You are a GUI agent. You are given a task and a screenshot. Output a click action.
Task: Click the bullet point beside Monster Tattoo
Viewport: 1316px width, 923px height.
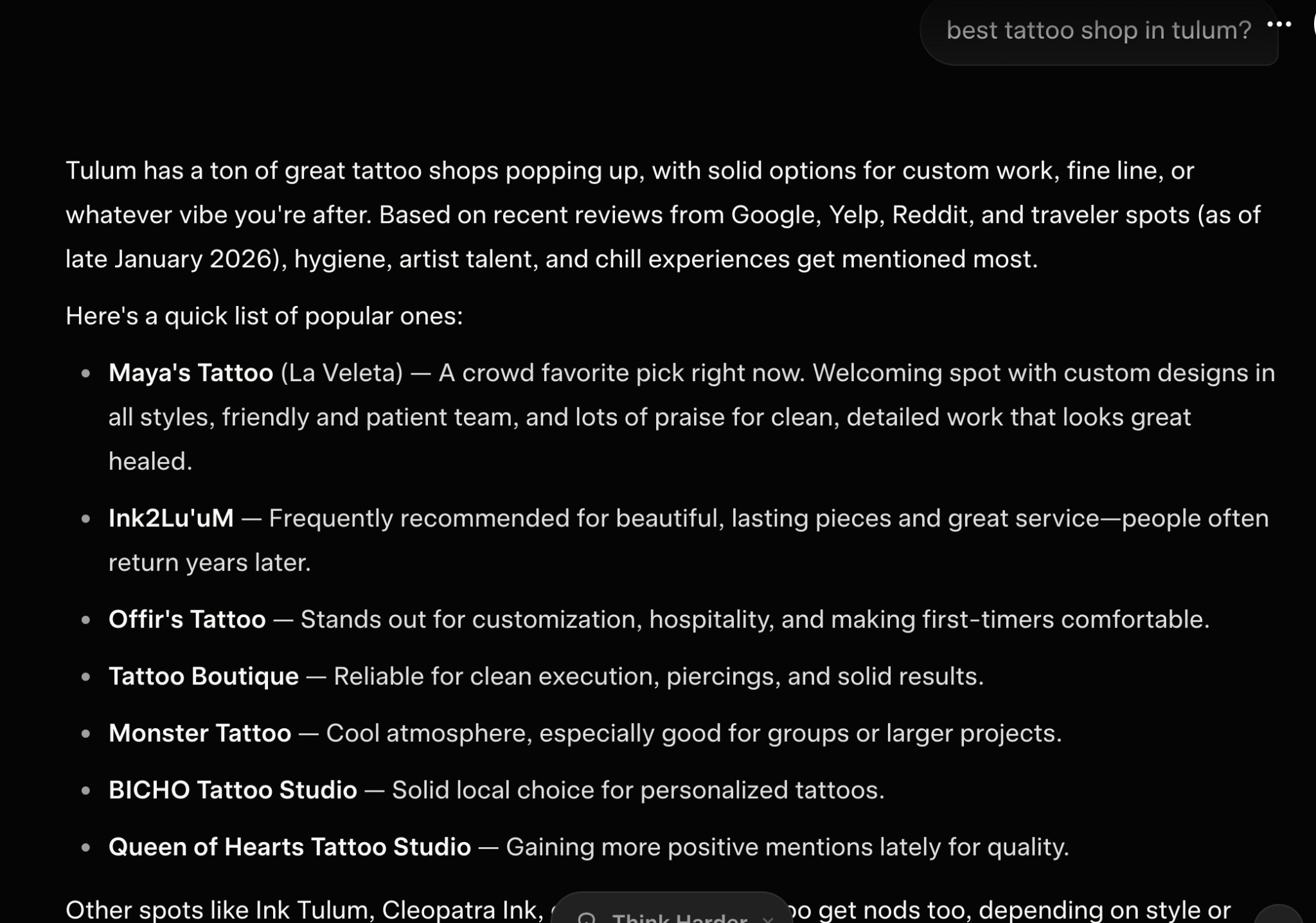[87, 733]
